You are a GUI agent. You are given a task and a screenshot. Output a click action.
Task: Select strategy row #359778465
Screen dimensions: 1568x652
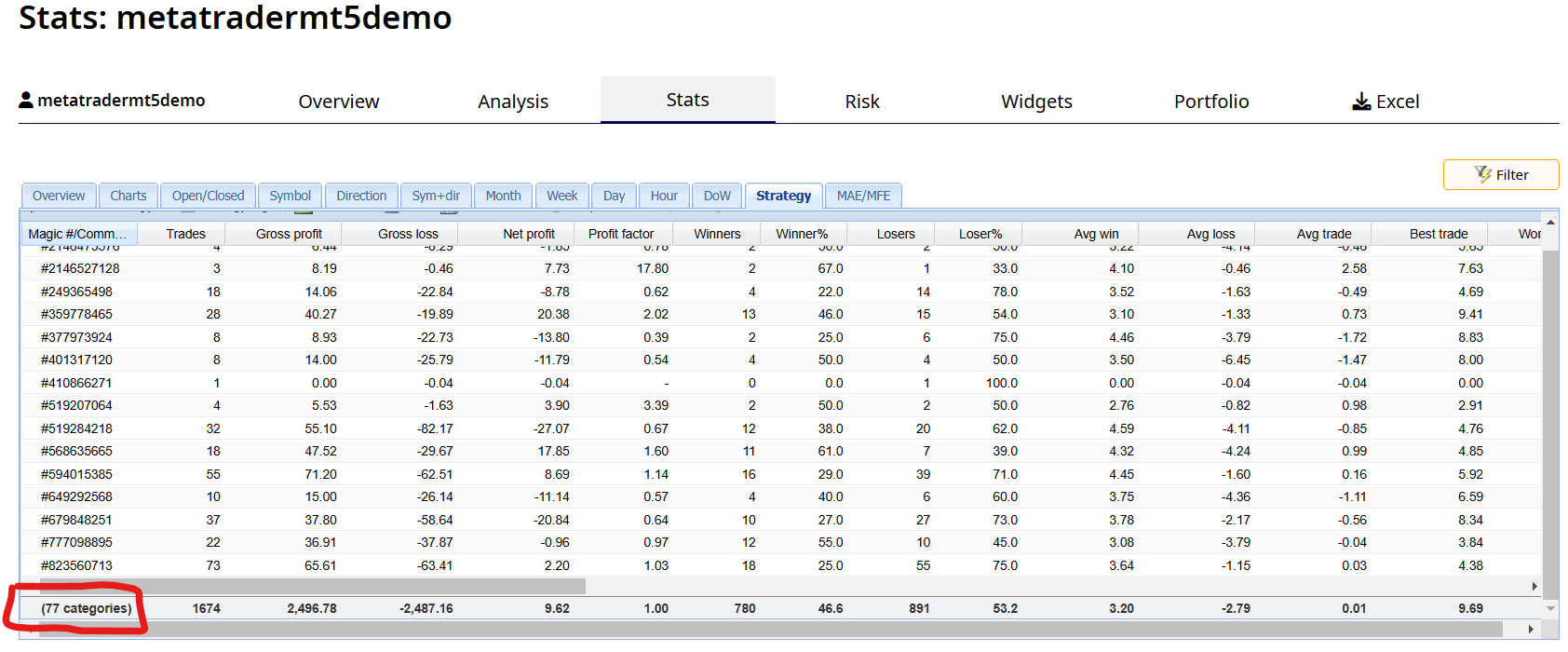pos(781,314)
